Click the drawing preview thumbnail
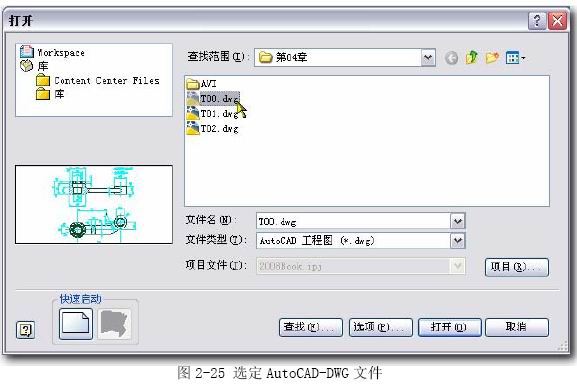Screen dimensions: 577x386 (94, 205)
